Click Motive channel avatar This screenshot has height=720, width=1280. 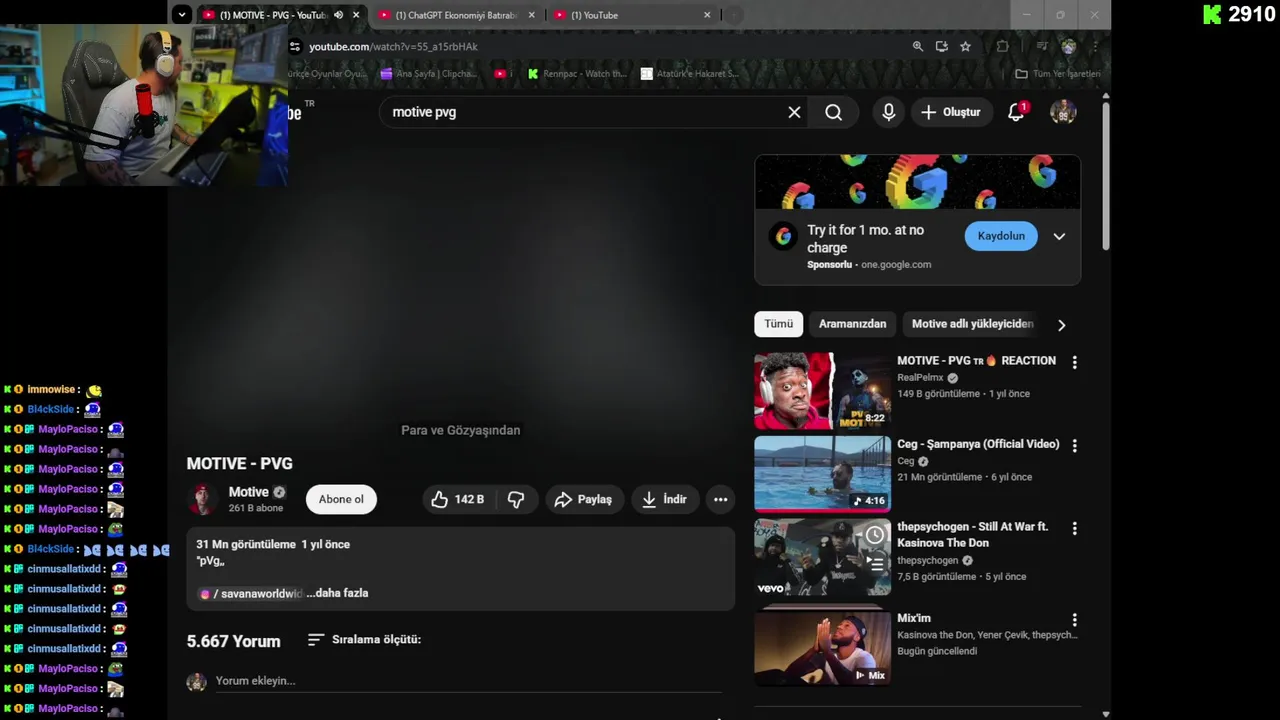pyautogui.click(x=203, y=499)
